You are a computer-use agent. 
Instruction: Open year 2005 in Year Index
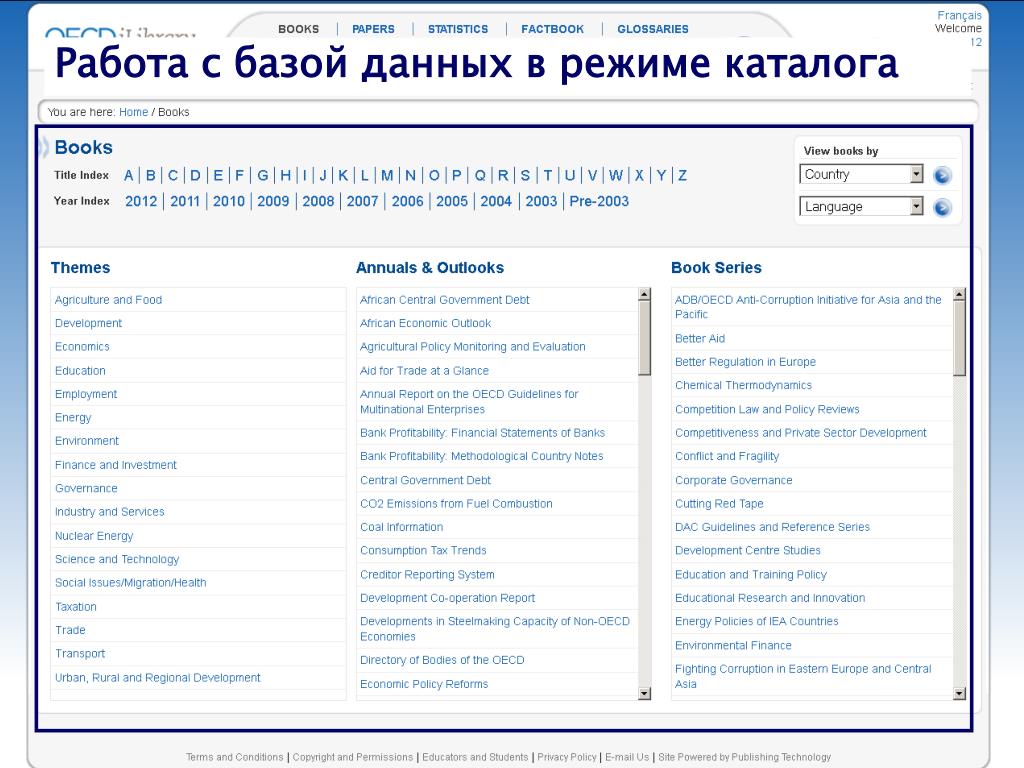coord(452,201)
